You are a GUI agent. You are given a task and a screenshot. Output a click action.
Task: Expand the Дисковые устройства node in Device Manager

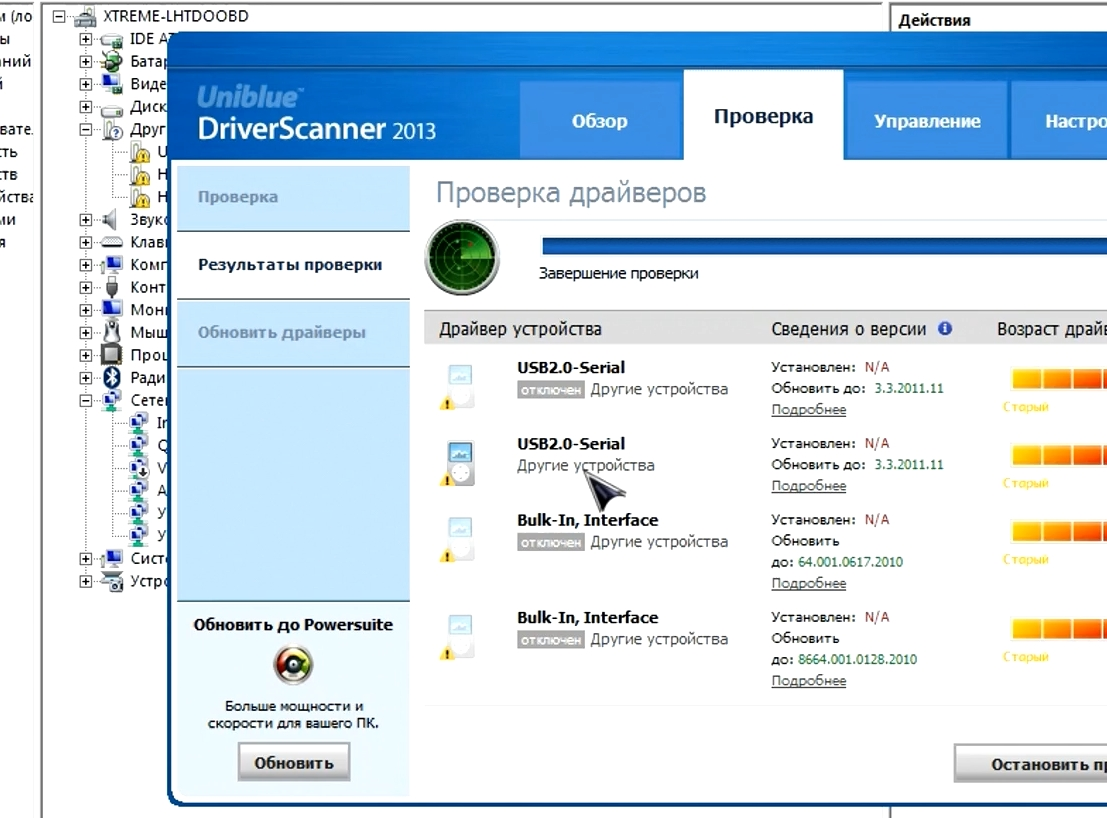[85, 107]
